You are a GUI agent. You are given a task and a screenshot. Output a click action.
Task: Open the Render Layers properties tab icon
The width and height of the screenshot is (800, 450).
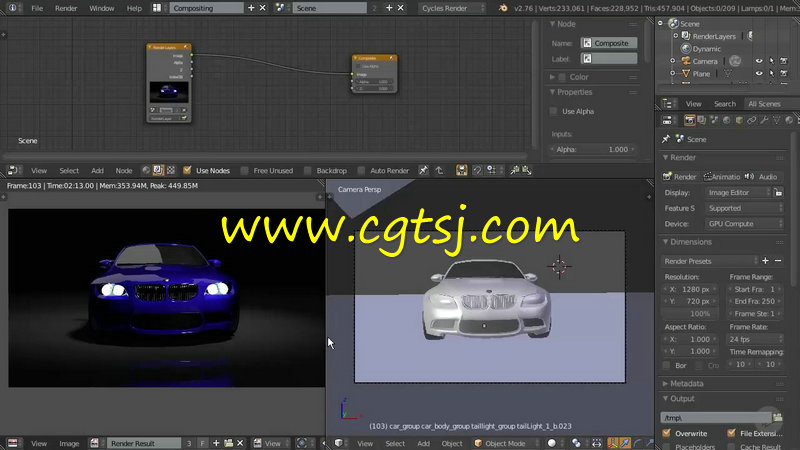point(702,120)
